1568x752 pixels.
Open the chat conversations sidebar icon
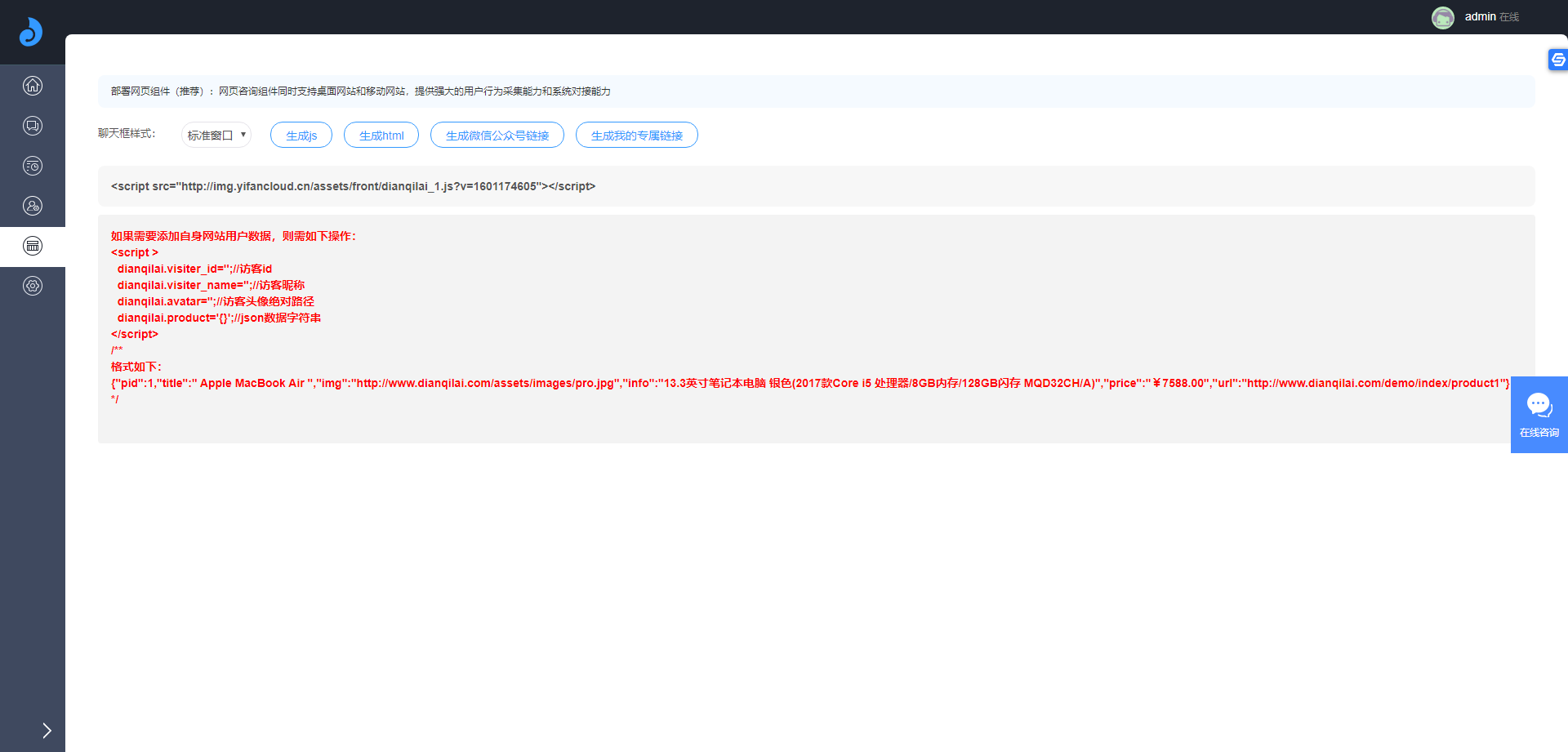[x=33, y=126]
